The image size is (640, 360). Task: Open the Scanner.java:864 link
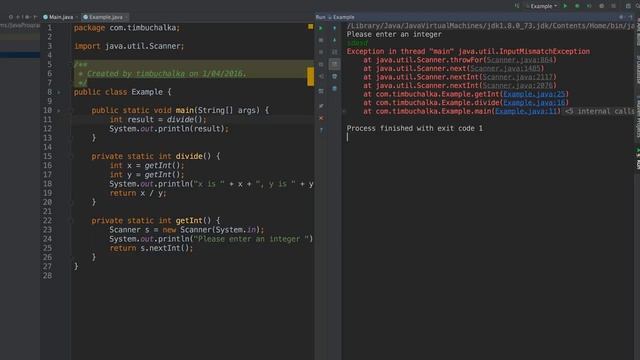520,60
